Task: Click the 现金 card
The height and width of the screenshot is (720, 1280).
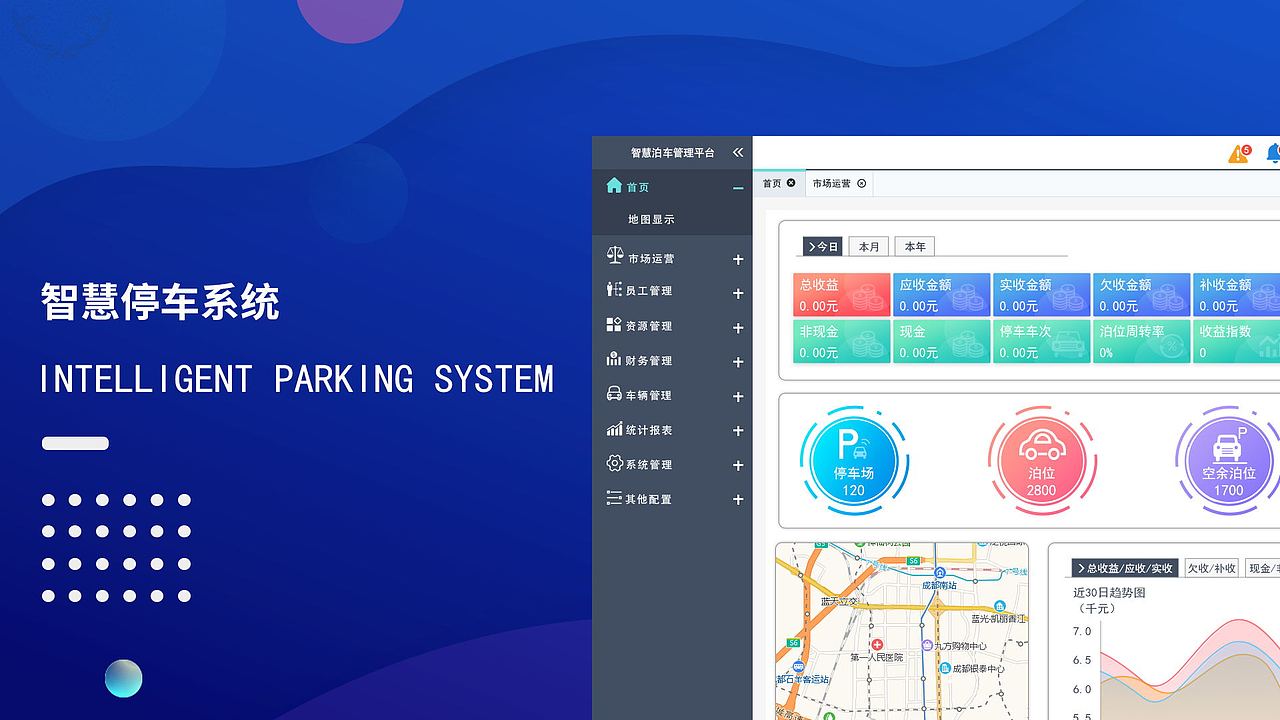Action: [x=942, y=341]
